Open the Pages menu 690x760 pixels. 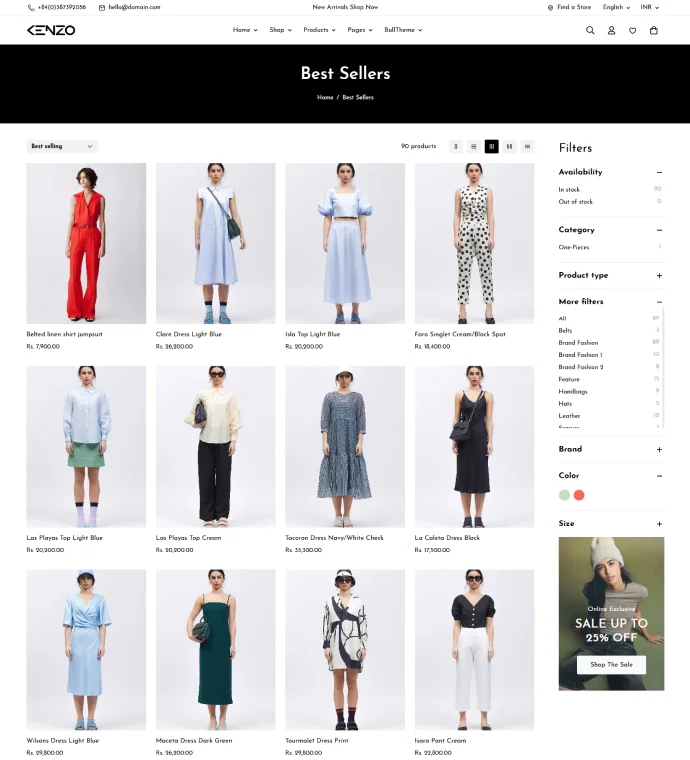pyautogui.click(x=360, y=30)
